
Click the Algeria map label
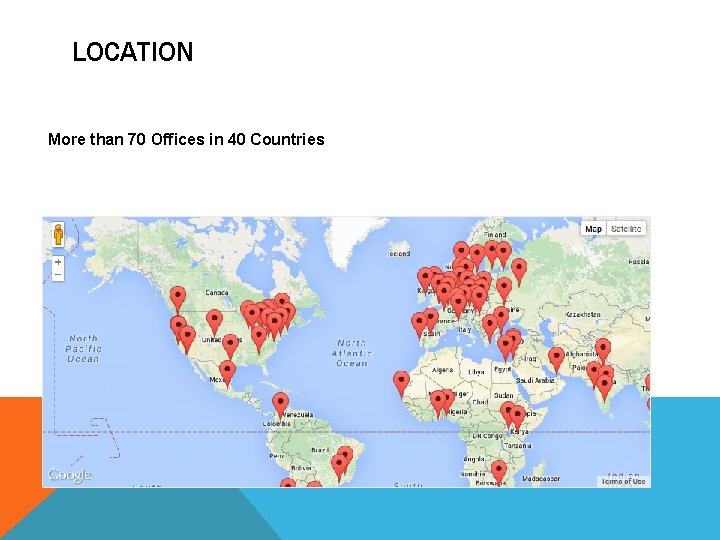[443, 370]
